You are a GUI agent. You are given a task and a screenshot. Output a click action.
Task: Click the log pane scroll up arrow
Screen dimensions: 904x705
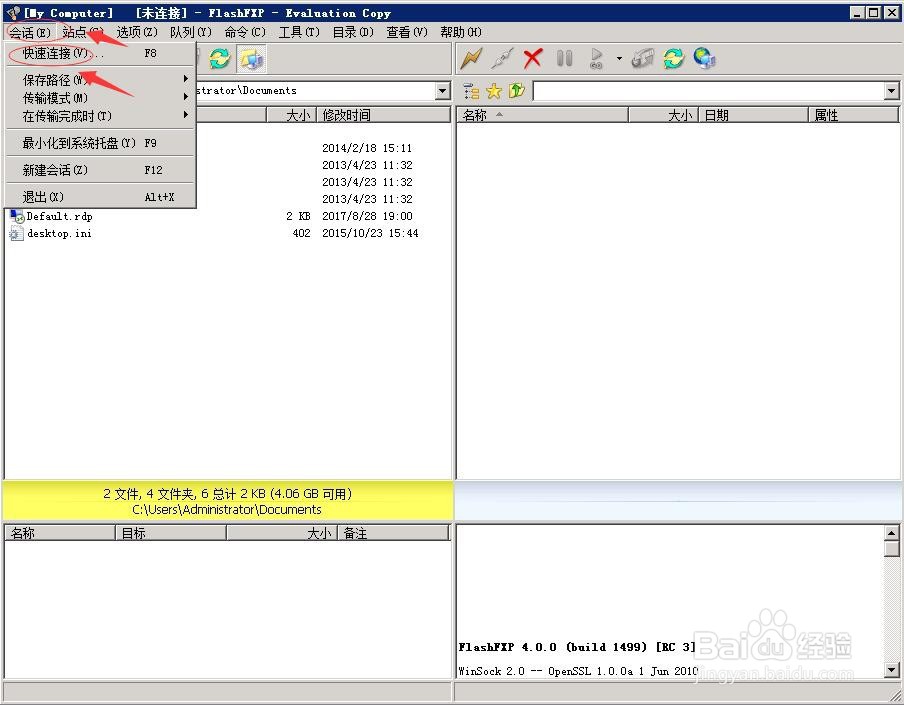[891, 533]
